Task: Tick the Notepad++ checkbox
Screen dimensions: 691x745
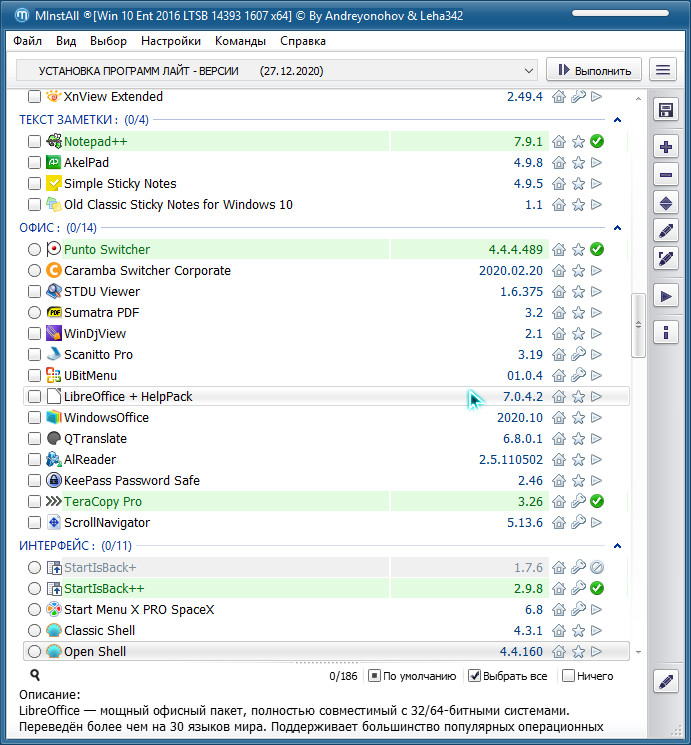Action: pos(34,142)
